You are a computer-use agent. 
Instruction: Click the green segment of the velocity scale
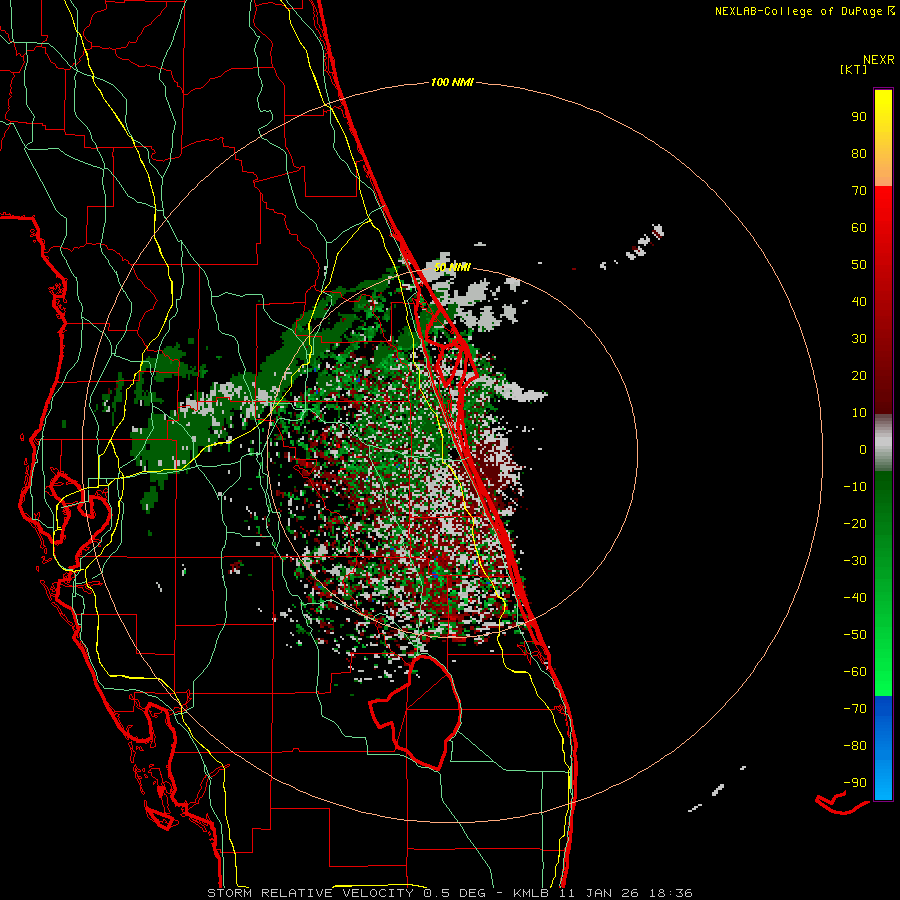(x=883, y=584)
